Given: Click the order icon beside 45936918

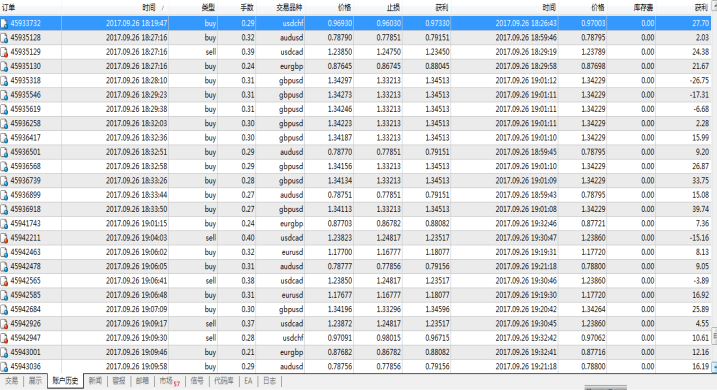Looking at the screenshot, I should (4, 209).
